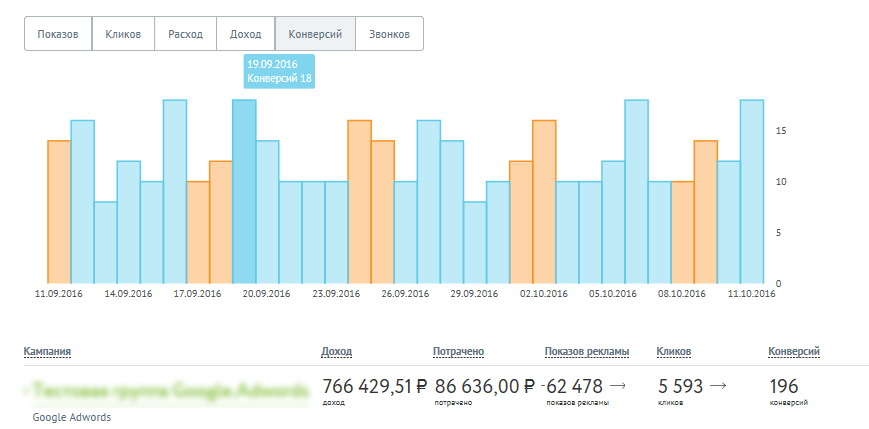
Task: Click the Потрачено column header
Action: [458, 352]
